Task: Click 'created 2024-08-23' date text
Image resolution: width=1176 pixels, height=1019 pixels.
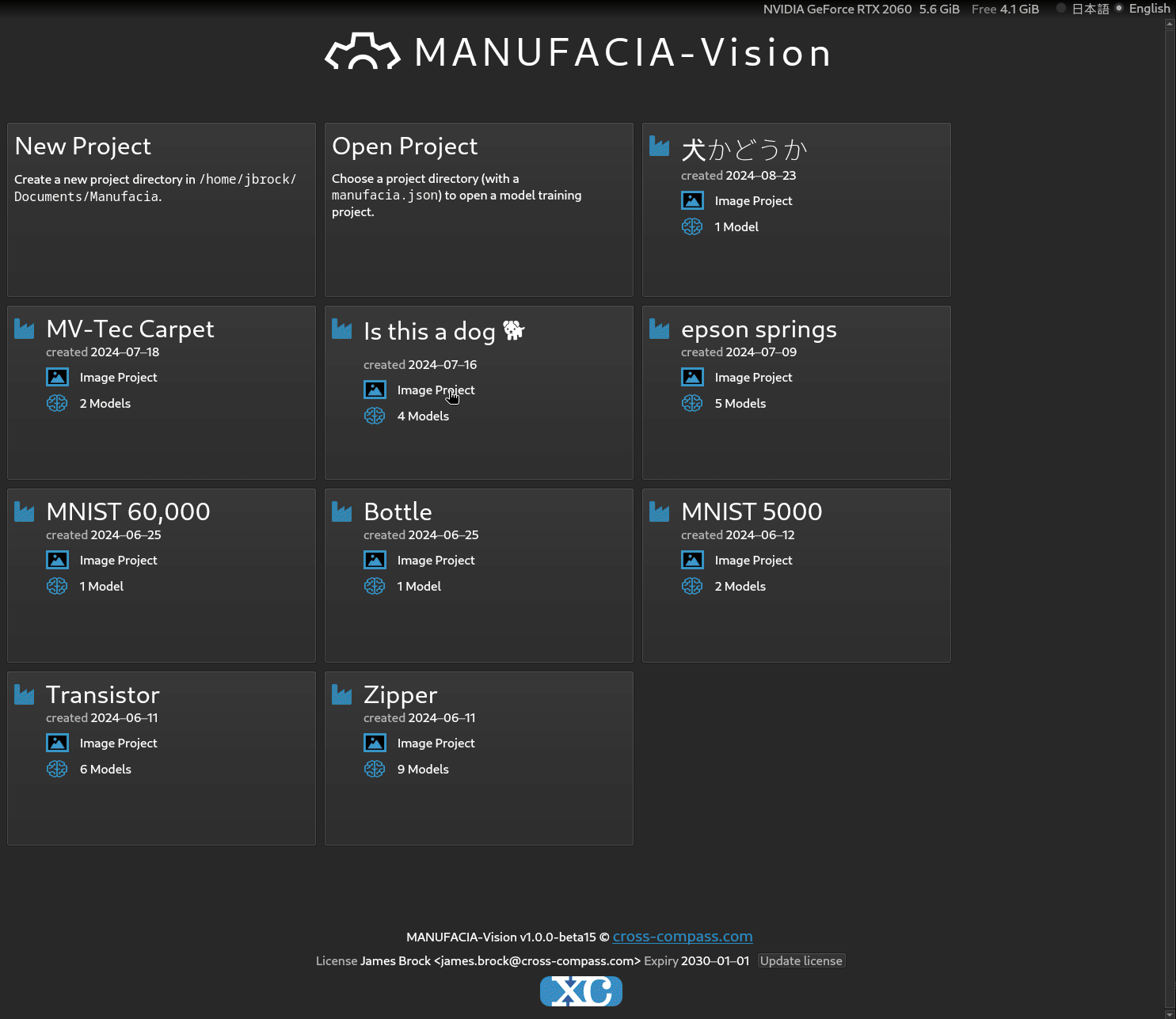Action: pyautogui.click(x=738, y=176)
